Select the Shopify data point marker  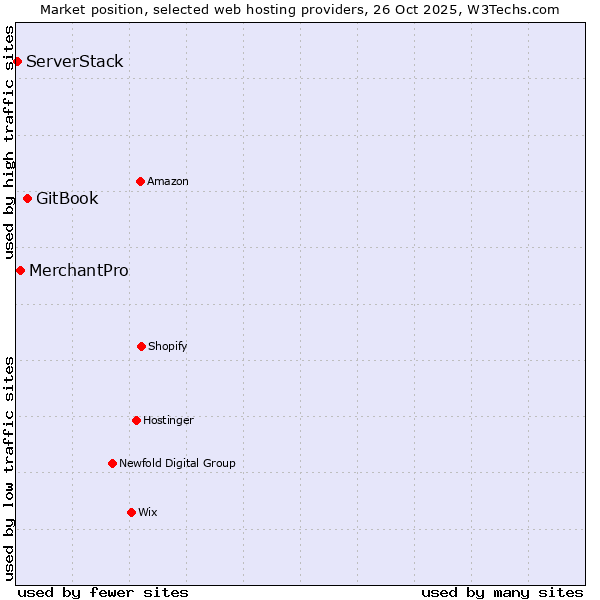coord(141,346)
